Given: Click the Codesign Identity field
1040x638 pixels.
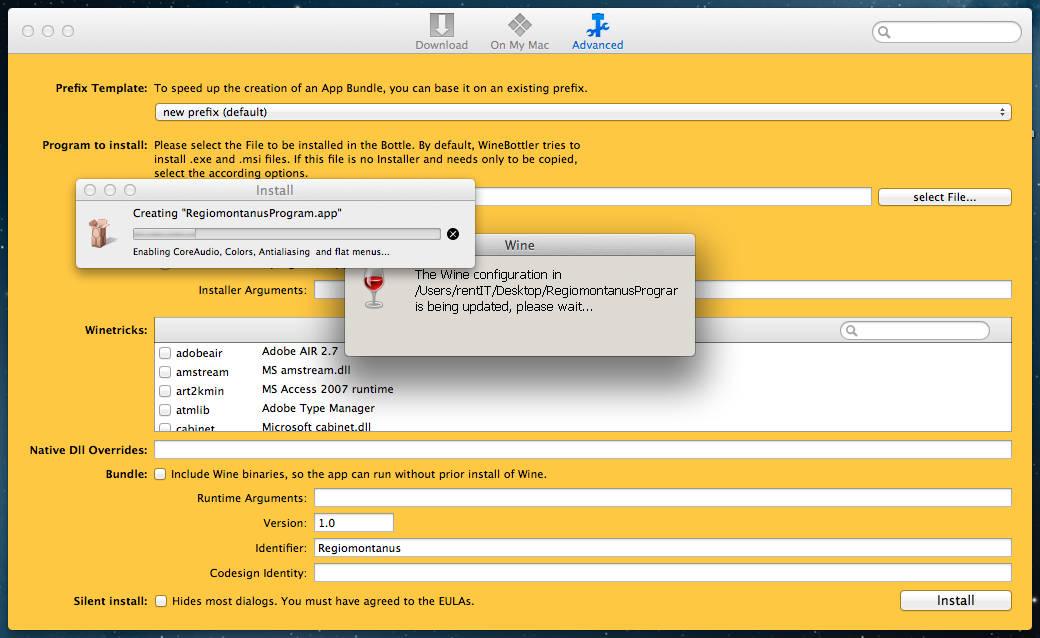Looking at the screenshot, I should [x=663, y=572].
